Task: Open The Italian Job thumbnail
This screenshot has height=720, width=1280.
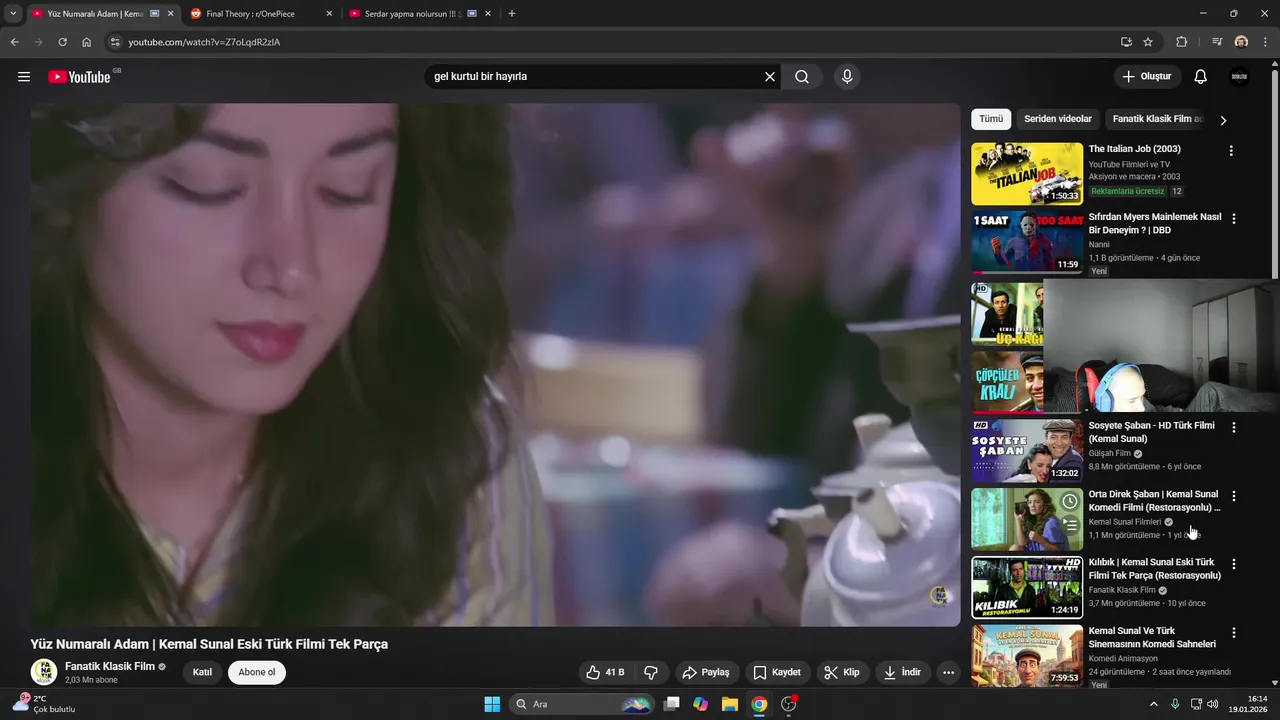Action: (x=1027, y=174)
